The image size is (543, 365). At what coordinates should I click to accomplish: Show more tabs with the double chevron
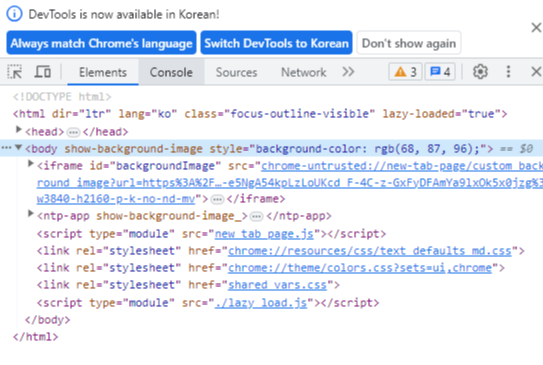click(x=348, y=72)
